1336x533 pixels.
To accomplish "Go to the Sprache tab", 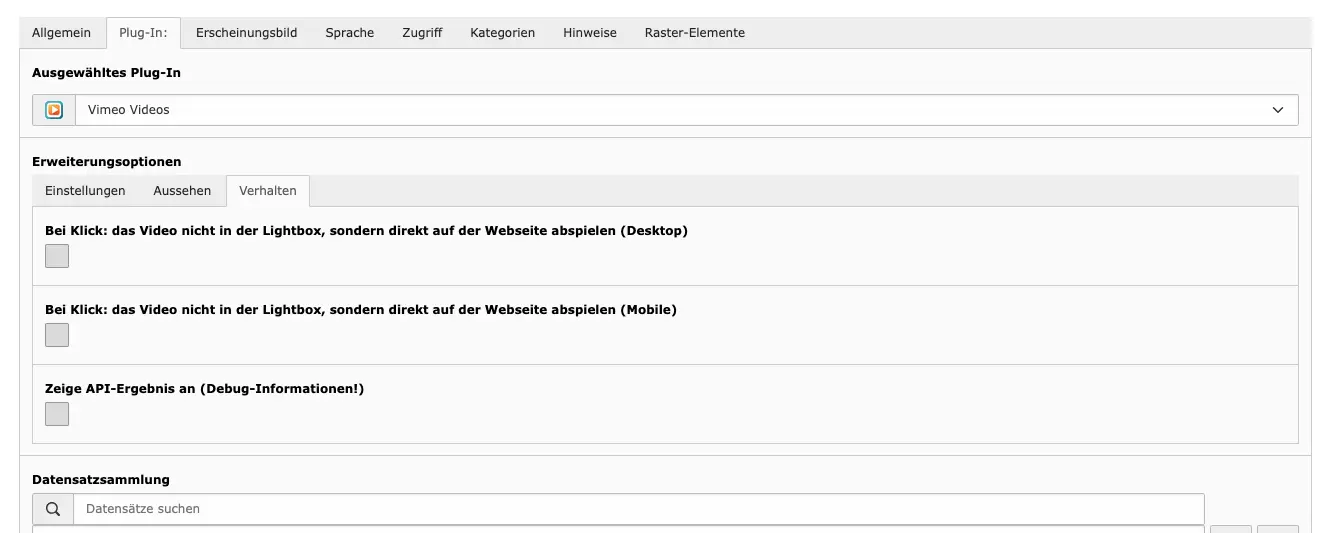I will point(349,33).
